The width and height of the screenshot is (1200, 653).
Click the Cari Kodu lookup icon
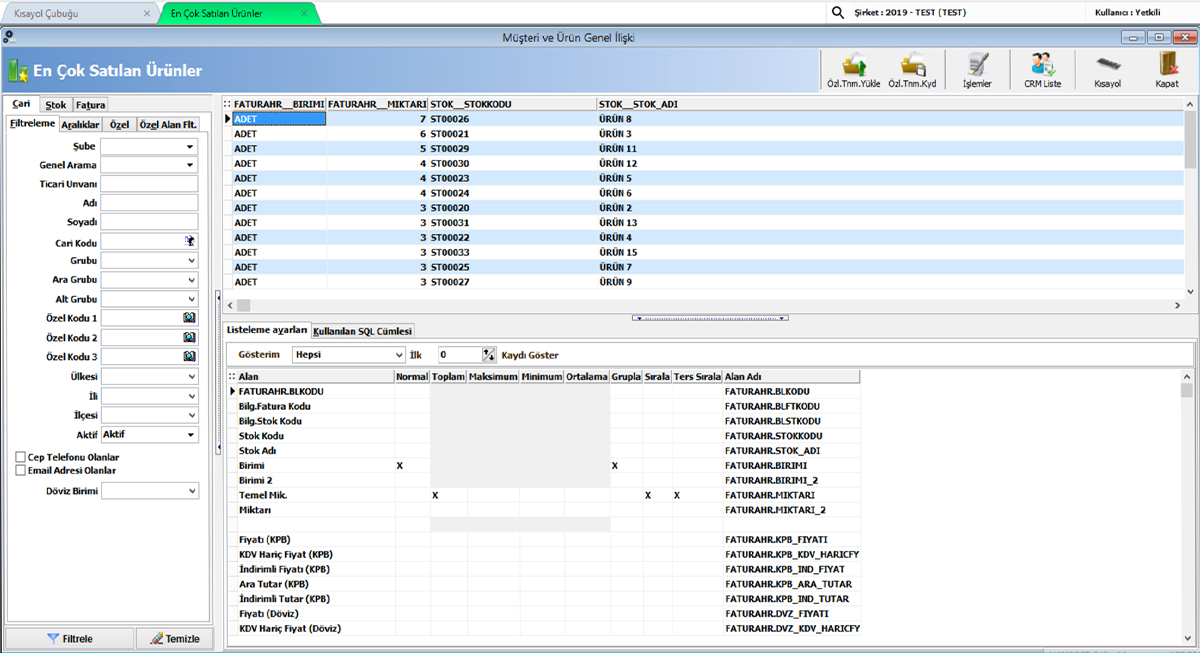[x=190, y=241]
